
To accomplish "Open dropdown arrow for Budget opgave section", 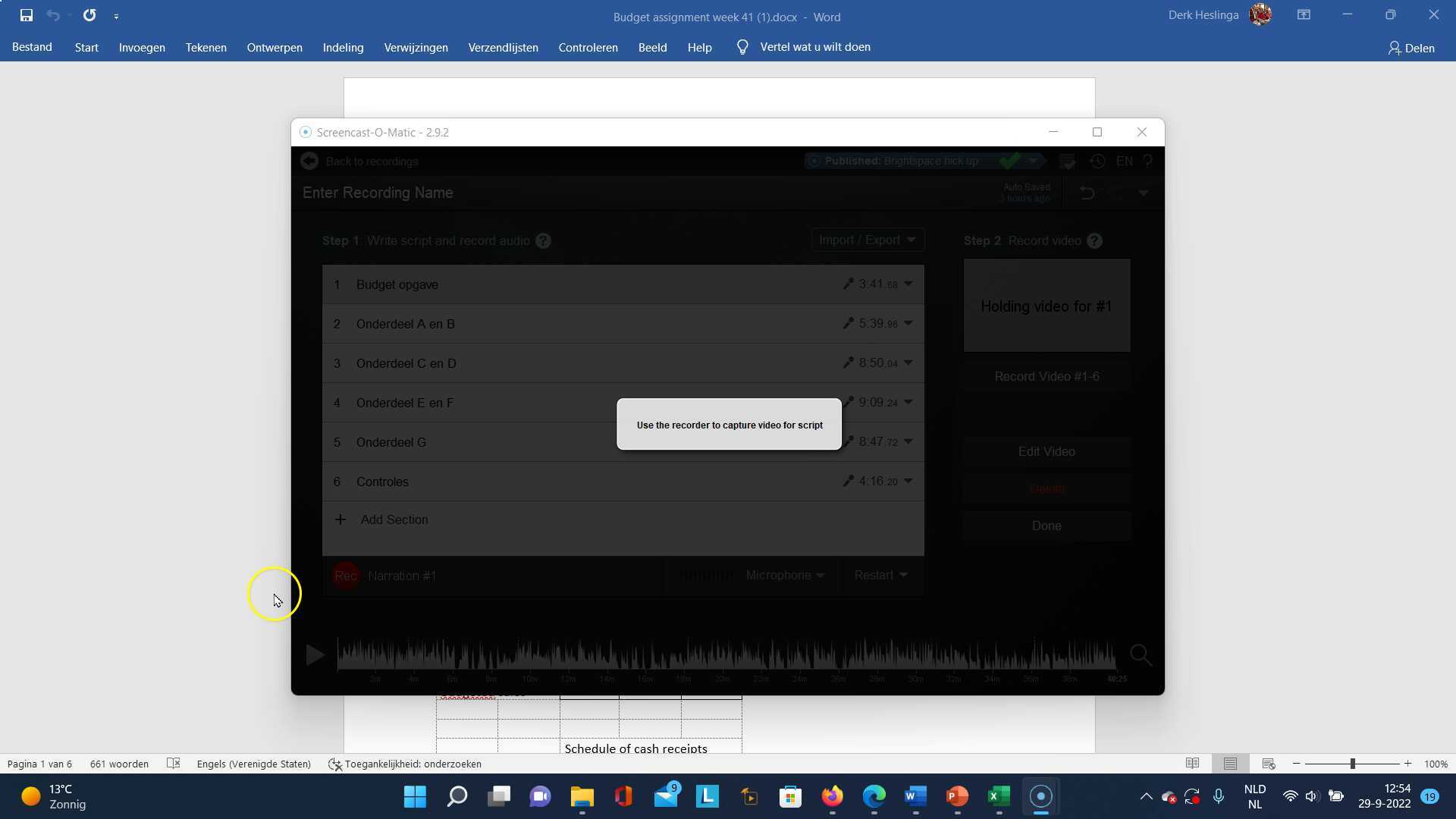I will 908,284.
